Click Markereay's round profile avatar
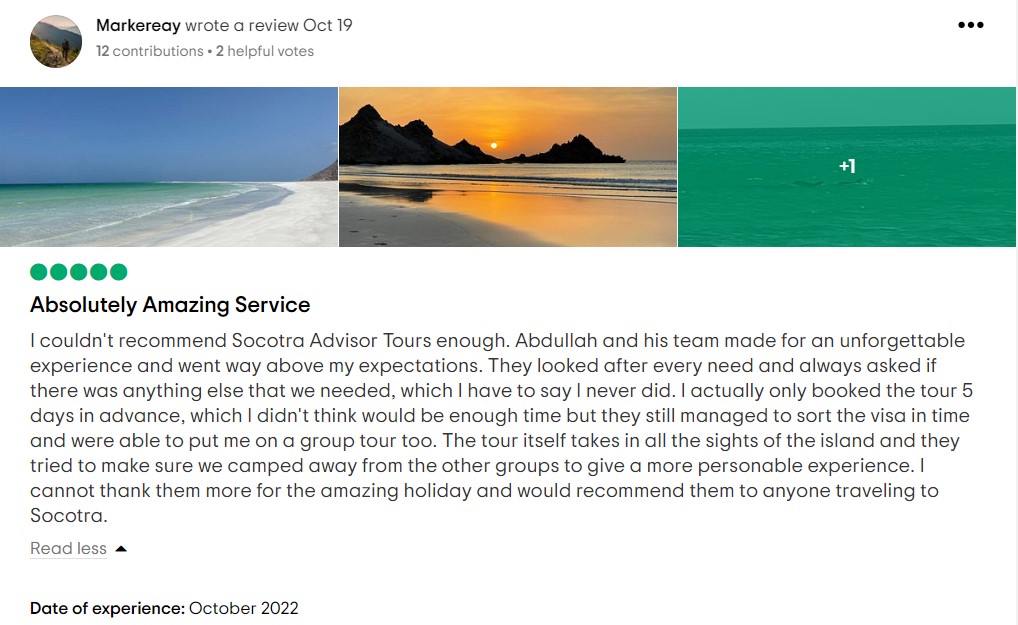Screen dimensions: 1018x625 coord(56,41)
